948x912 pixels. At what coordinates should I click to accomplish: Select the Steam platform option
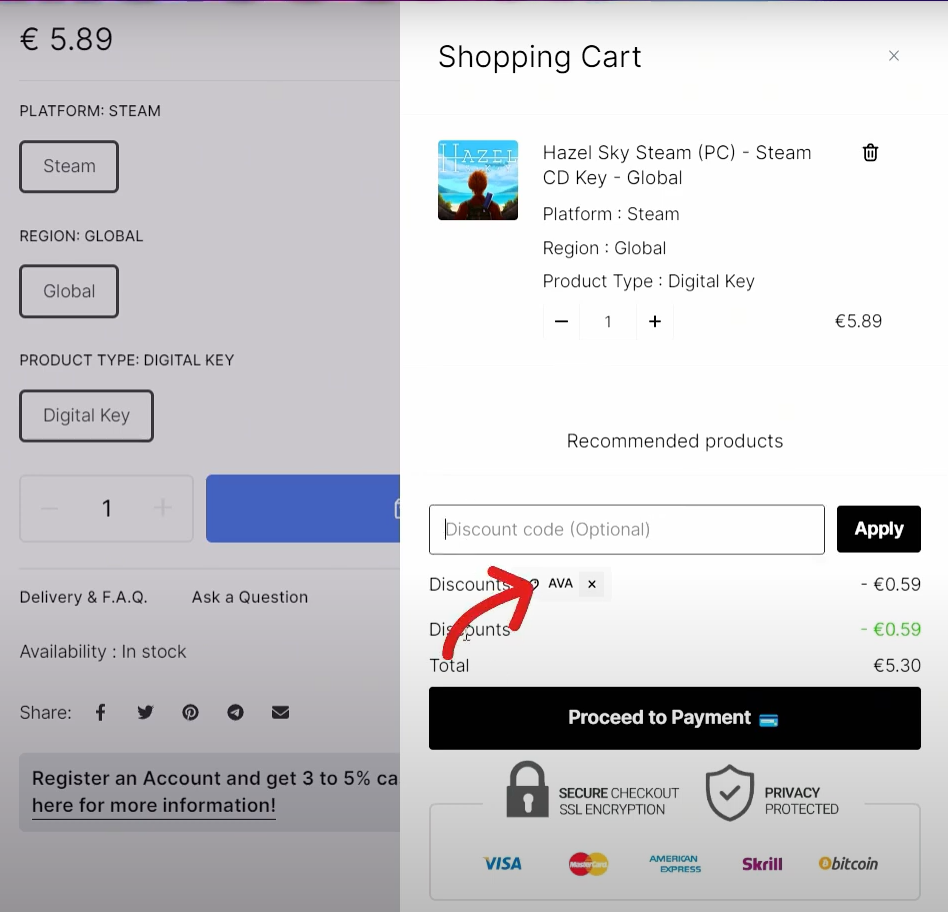coord(69,166)
